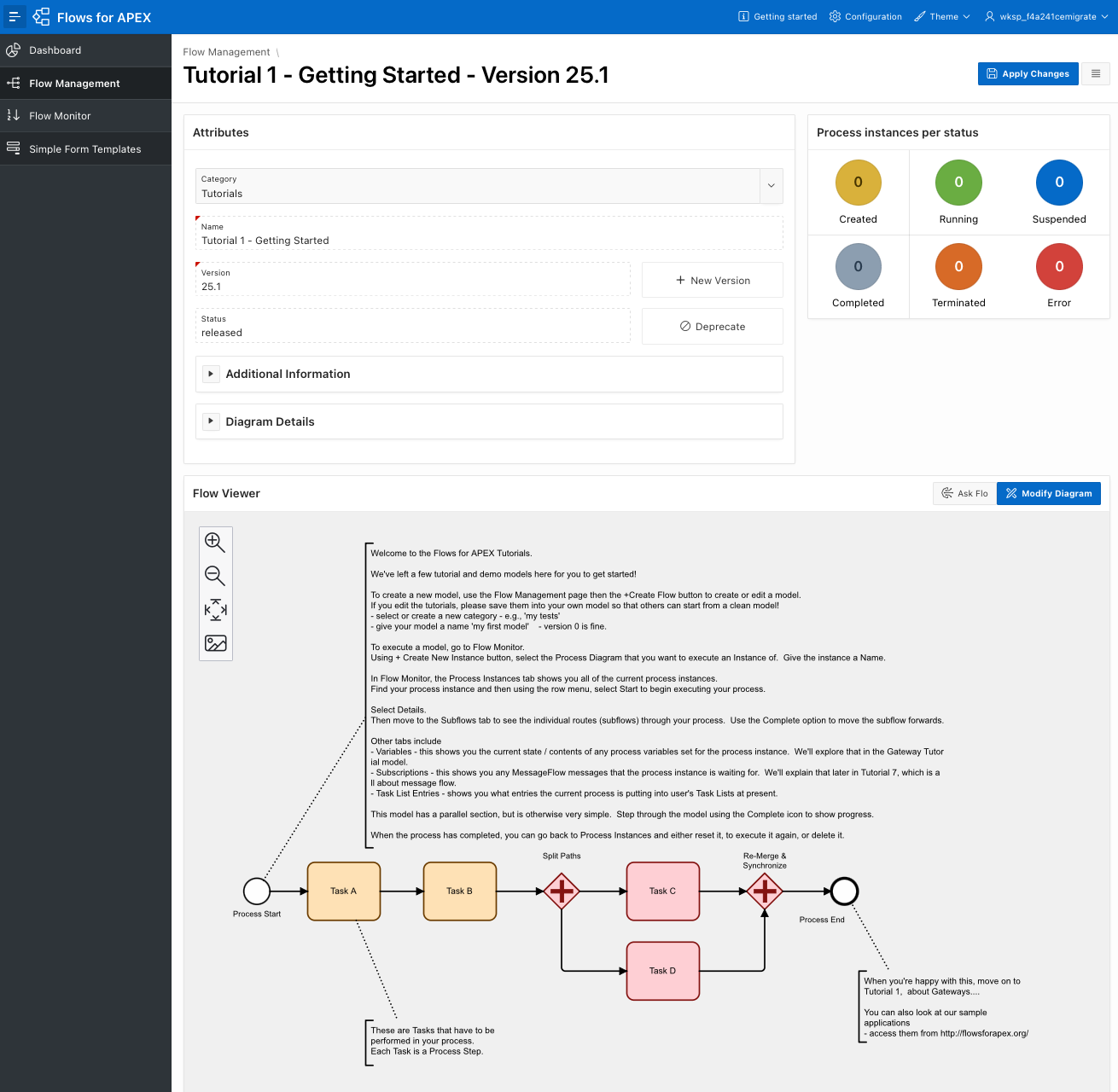Image resolution: width=1118 pixels, height=1092 pixels.
Task: Expand the Diagram Details section
Action: [x=211, y=421]
